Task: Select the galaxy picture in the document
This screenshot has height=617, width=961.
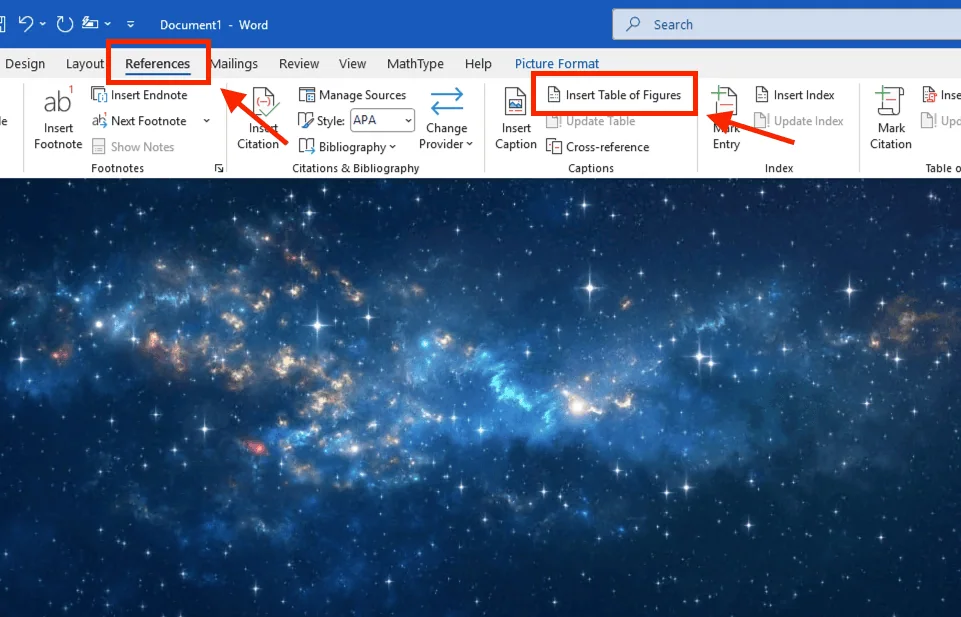Action: 480,398
